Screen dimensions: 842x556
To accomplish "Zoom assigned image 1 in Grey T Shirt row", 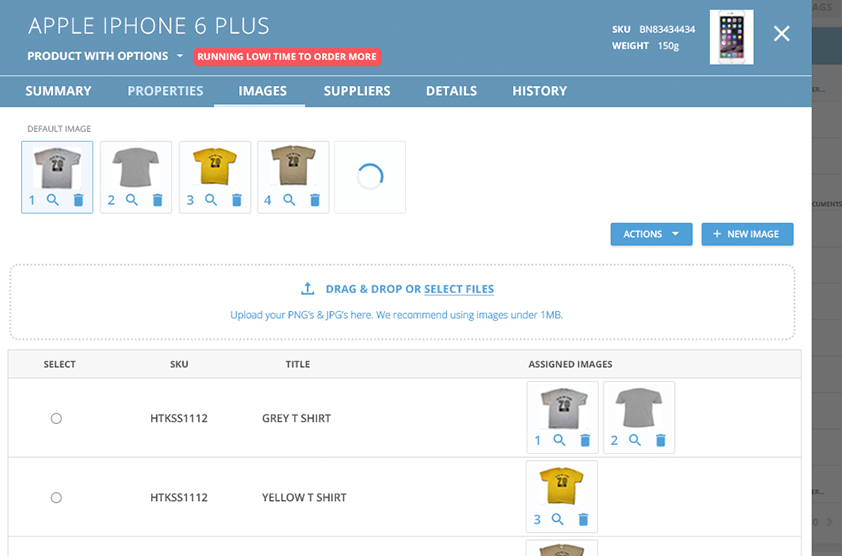I will [559, 440].
